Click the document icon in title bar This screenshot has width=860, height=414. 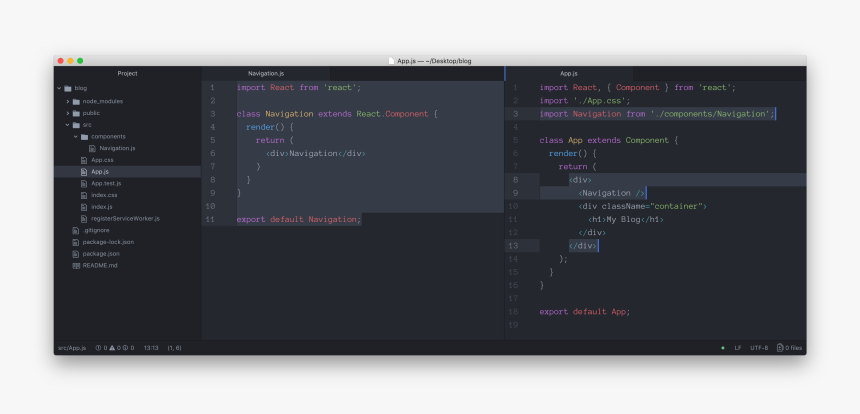tap(391, 61)
